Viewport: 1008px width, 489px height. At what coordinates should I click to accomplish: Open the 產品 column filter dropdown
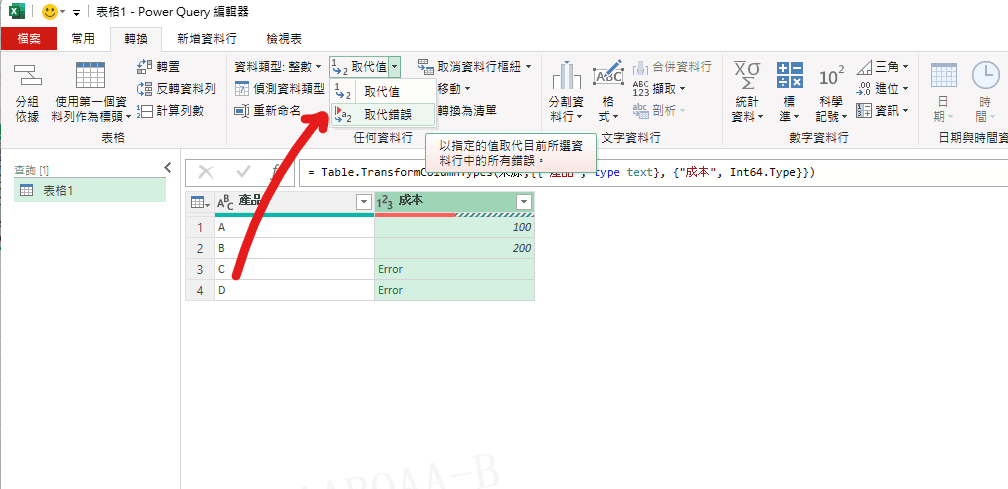click(363, 202)
